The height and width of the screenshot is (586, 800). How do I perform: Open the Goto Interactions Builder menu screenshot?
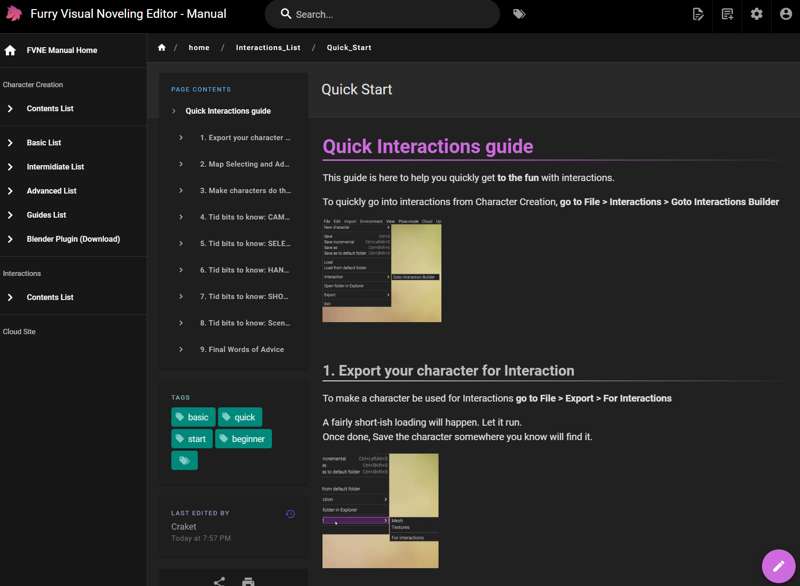pyautogui.click(x=382, y=270)
